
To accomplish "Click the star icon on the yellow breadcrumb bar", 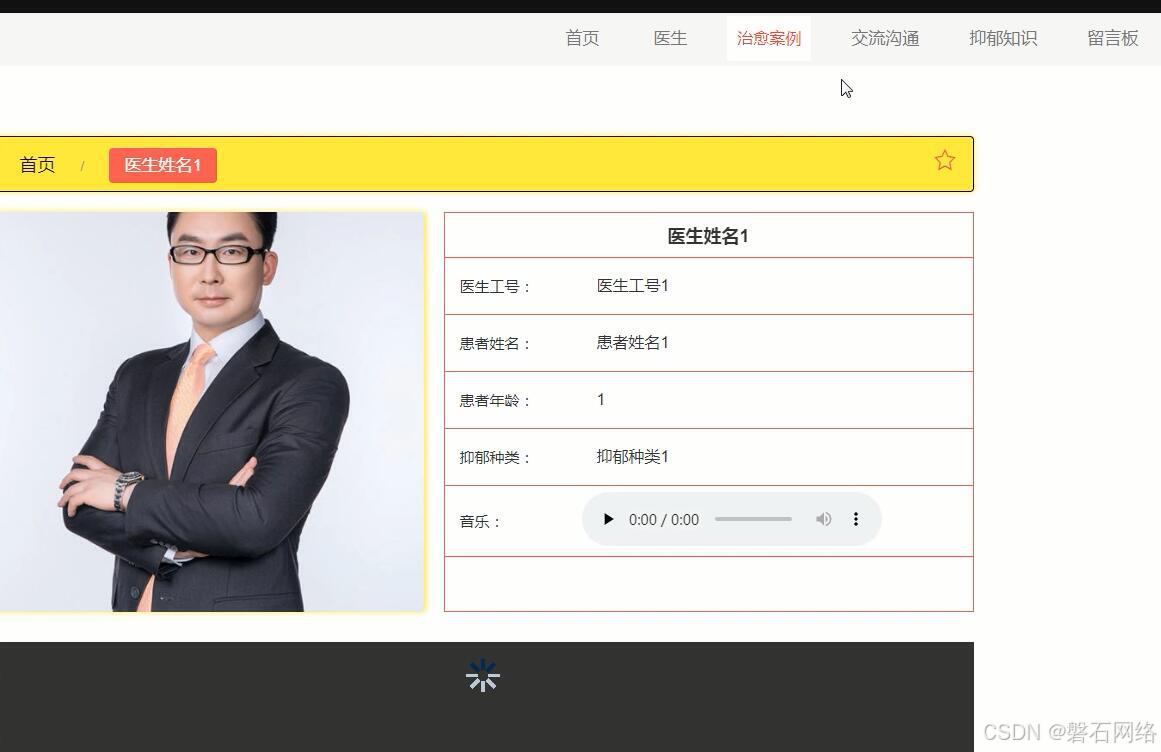I will pyautogui.click(x=944, y=160).
